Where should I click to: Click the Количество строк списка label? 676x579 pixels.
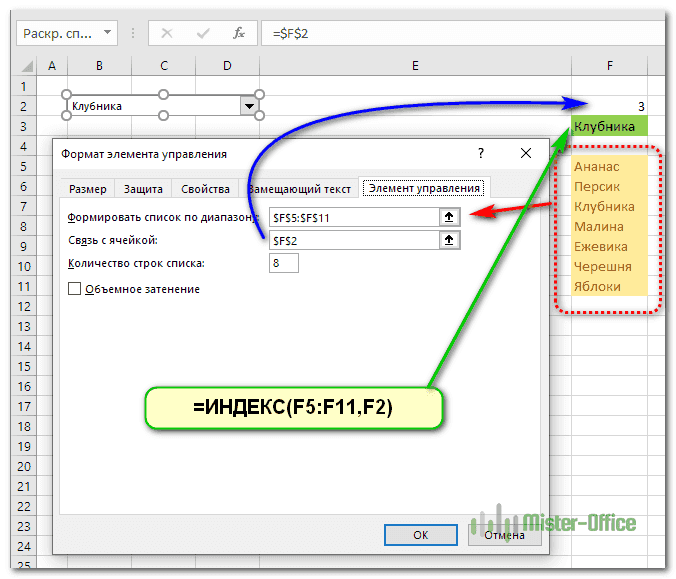tap(136, 263)
